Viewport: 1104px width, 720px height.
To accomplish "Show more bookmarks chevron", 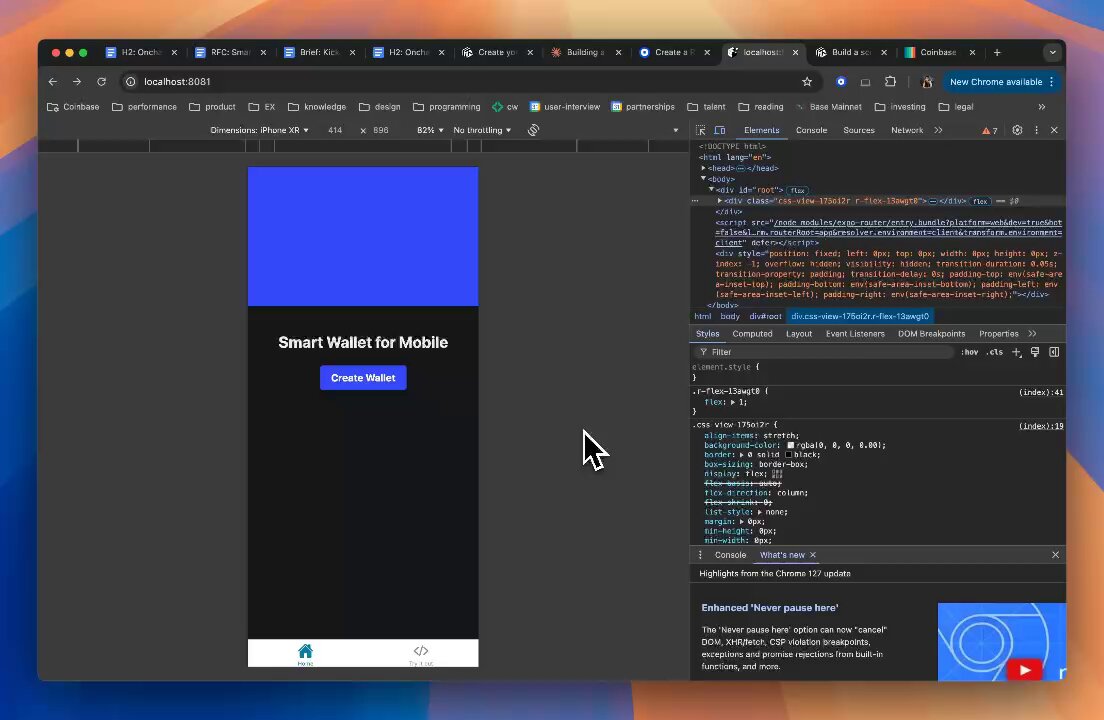I will (x=1041, y=107).
